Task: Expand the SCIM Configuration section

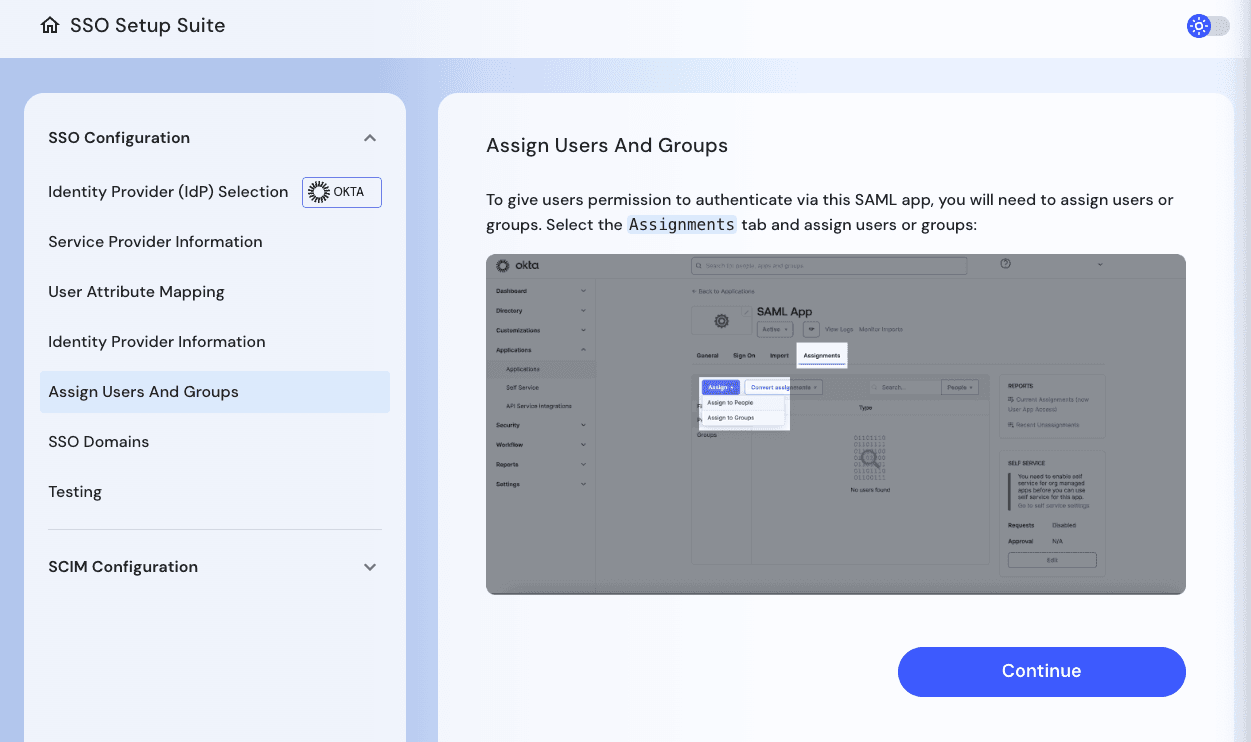Action: click(369, 566)
